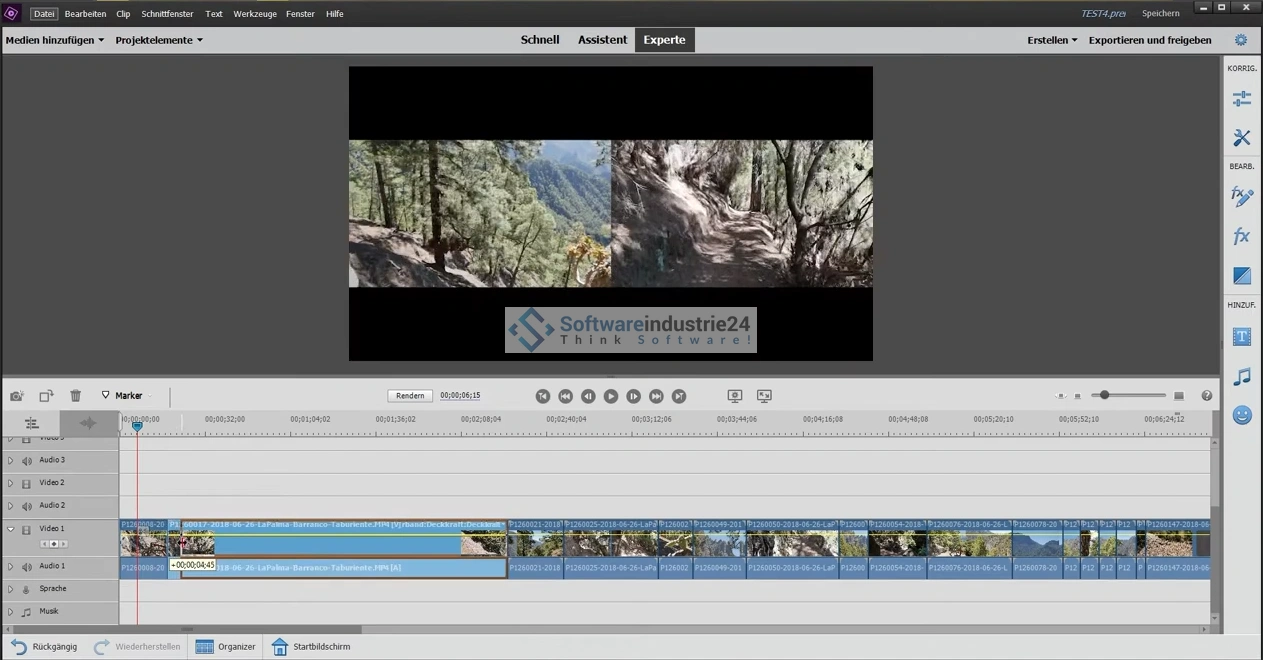Click the timeline zoom slider handle
Image resolution: width=1263 pixels, height=660 pixels.
click(1104, 396)
